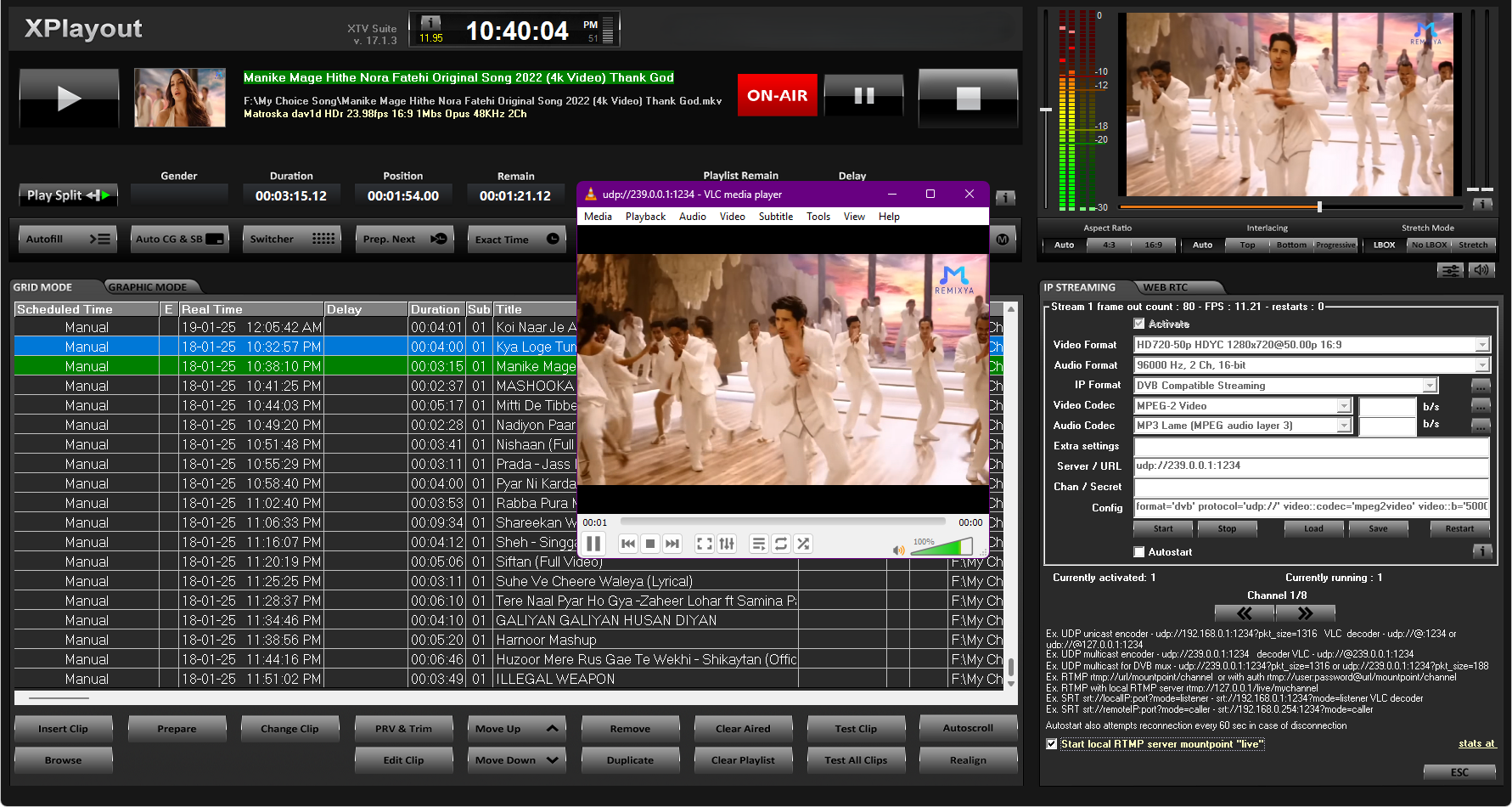The width and height of the screenshot is (1512, 807).
Task: Open the stats at link
Action: click(1477, 743)
